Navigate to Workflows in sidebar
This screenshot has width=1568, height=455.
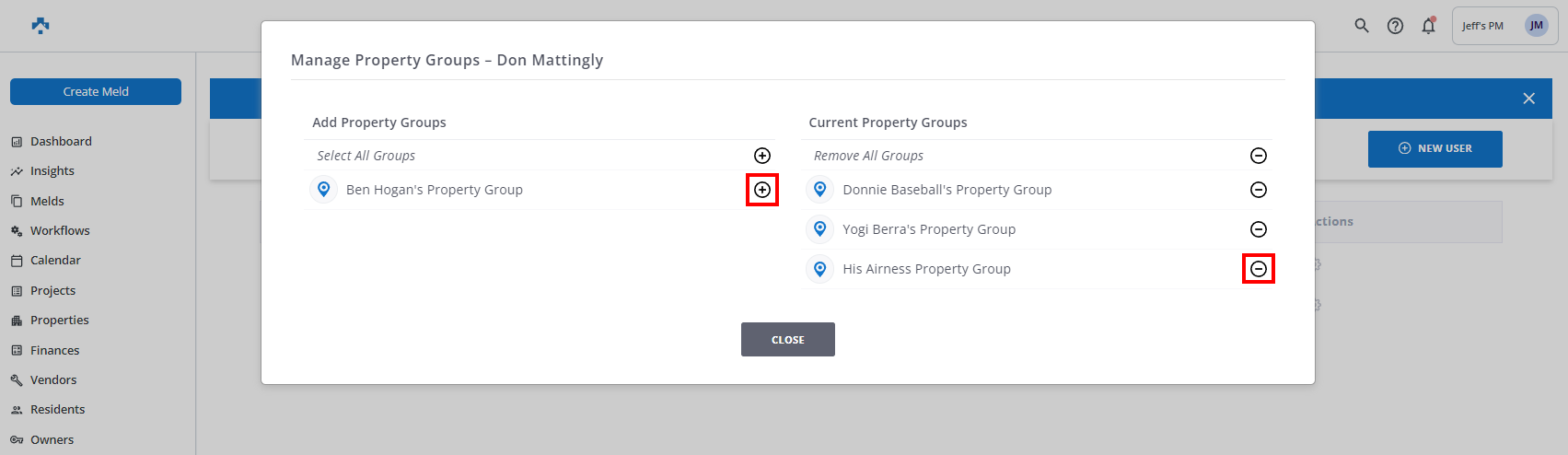coord(60,230)
